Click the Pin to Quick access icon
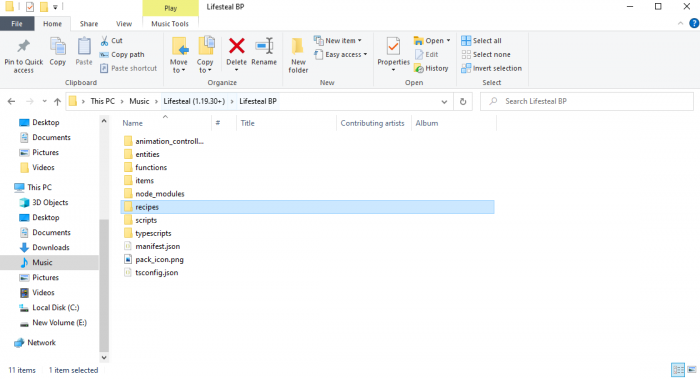700x379 pixels. (x=23, y=46)
